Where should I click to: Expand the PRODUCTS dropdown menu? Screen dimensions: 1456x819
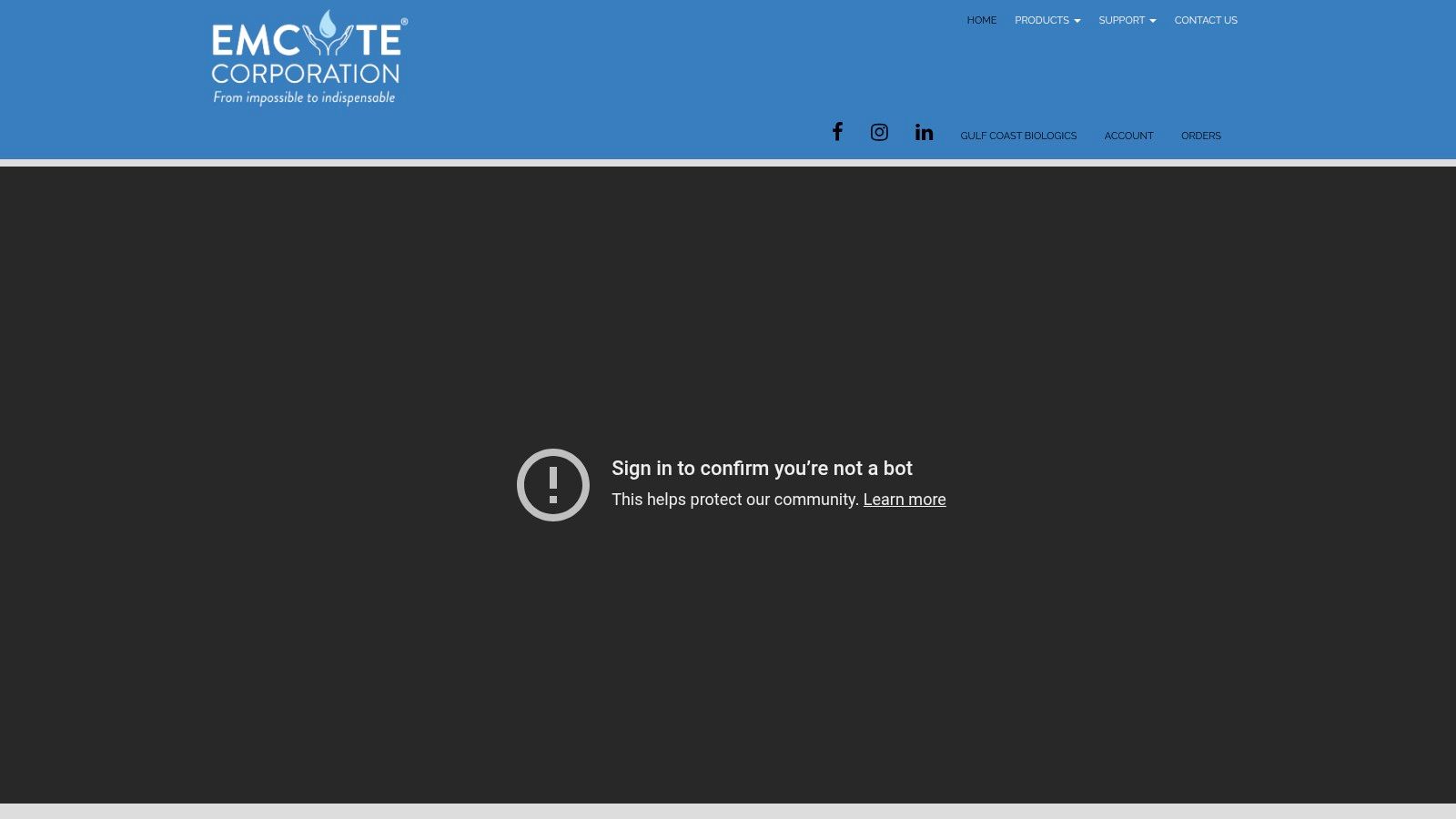[1042, 20]
